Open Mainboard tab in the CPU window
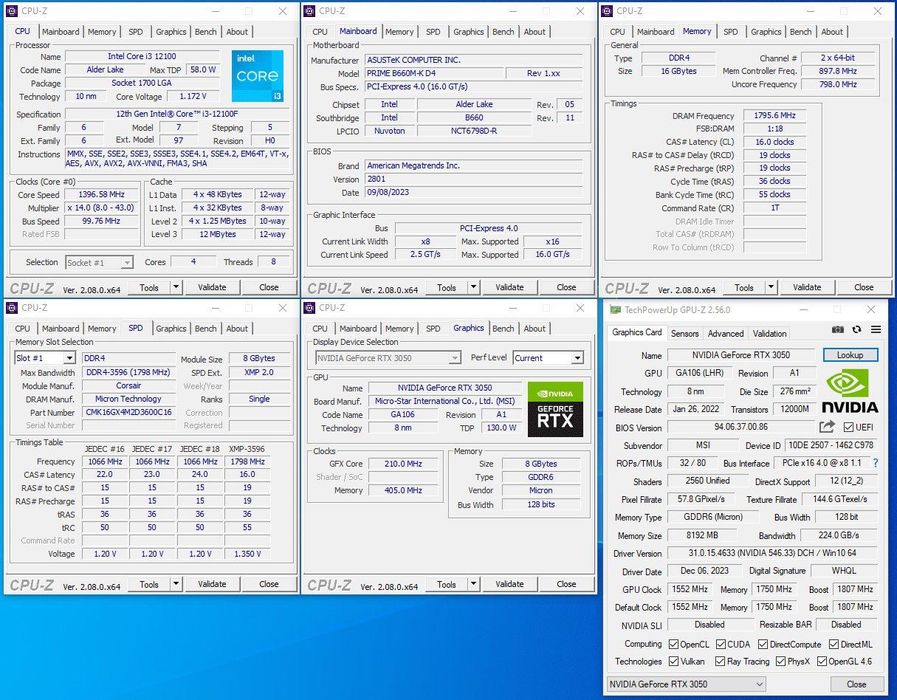The height and width of the screenshot is (700, 897). click(x=61, y=32)
